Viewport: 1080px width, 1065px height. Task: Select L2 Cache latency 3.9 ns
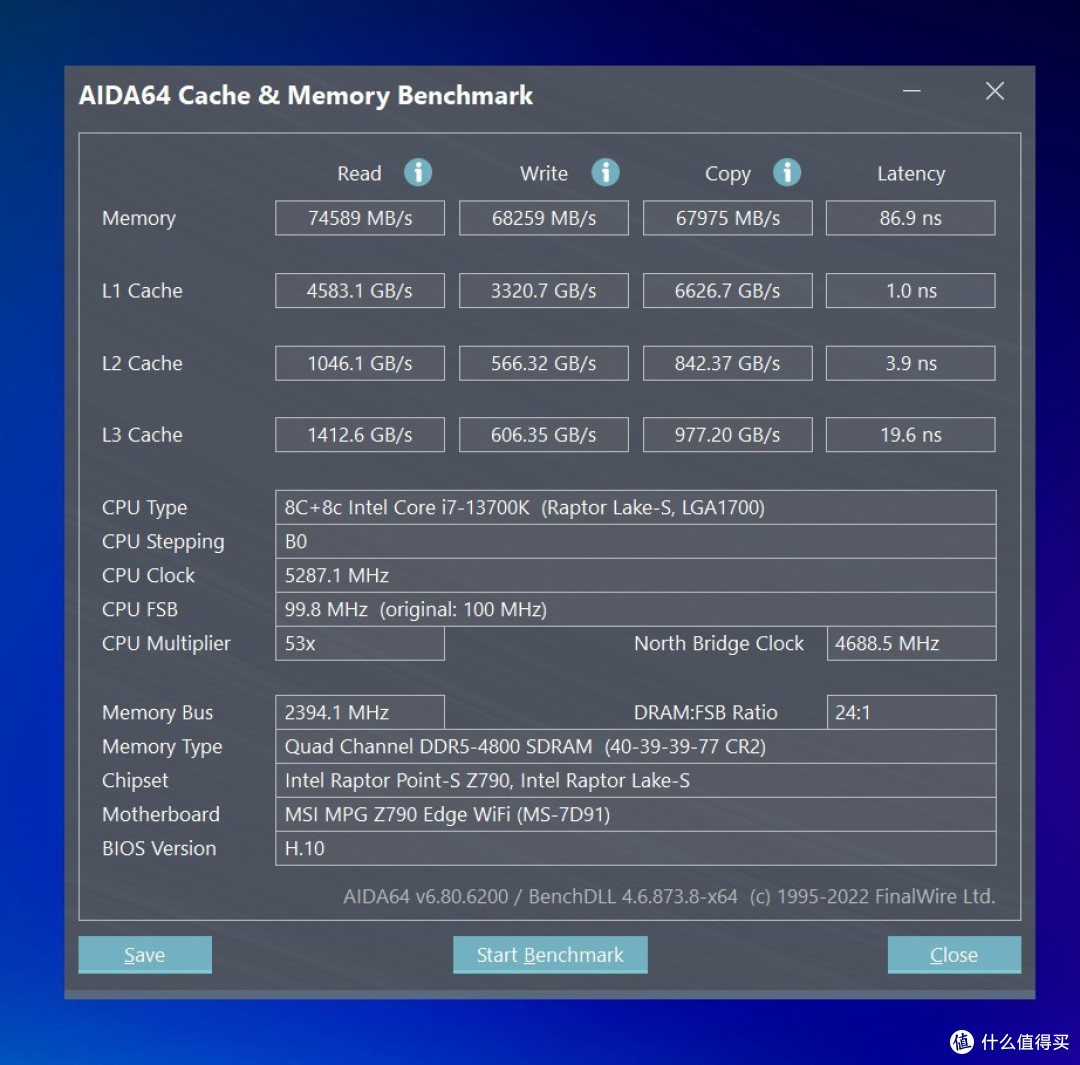tap(911, 363)
